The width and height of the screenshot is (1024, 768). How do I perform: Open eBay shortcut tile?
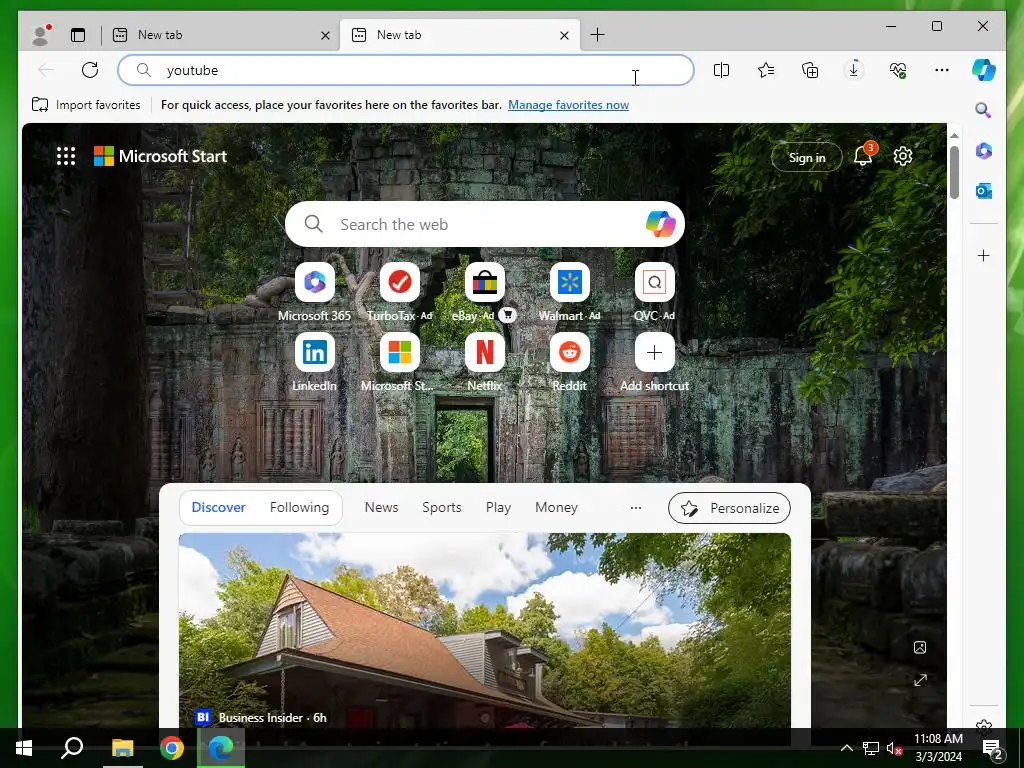(485, 282)
